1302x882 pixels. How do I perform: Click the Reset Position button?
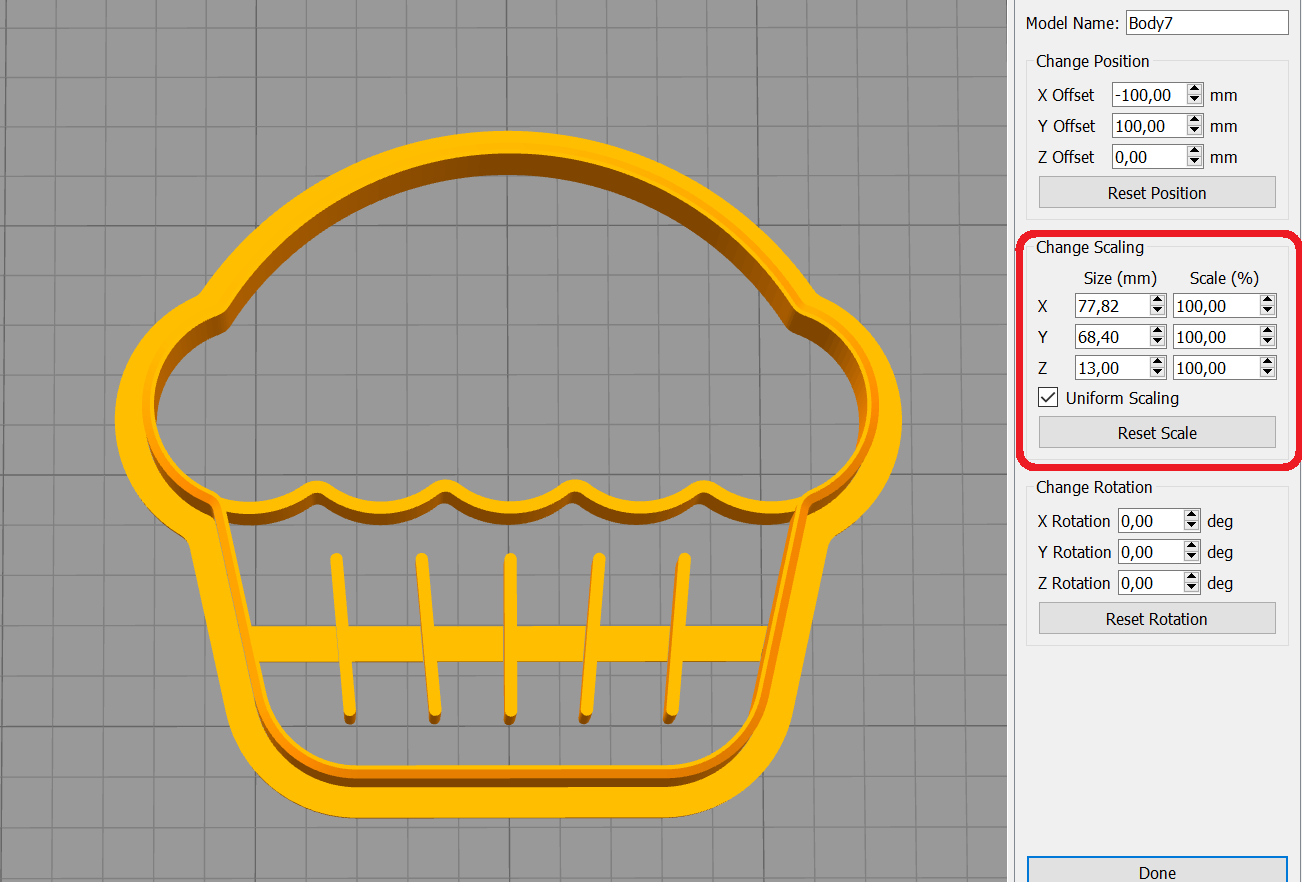point(1157,193)
